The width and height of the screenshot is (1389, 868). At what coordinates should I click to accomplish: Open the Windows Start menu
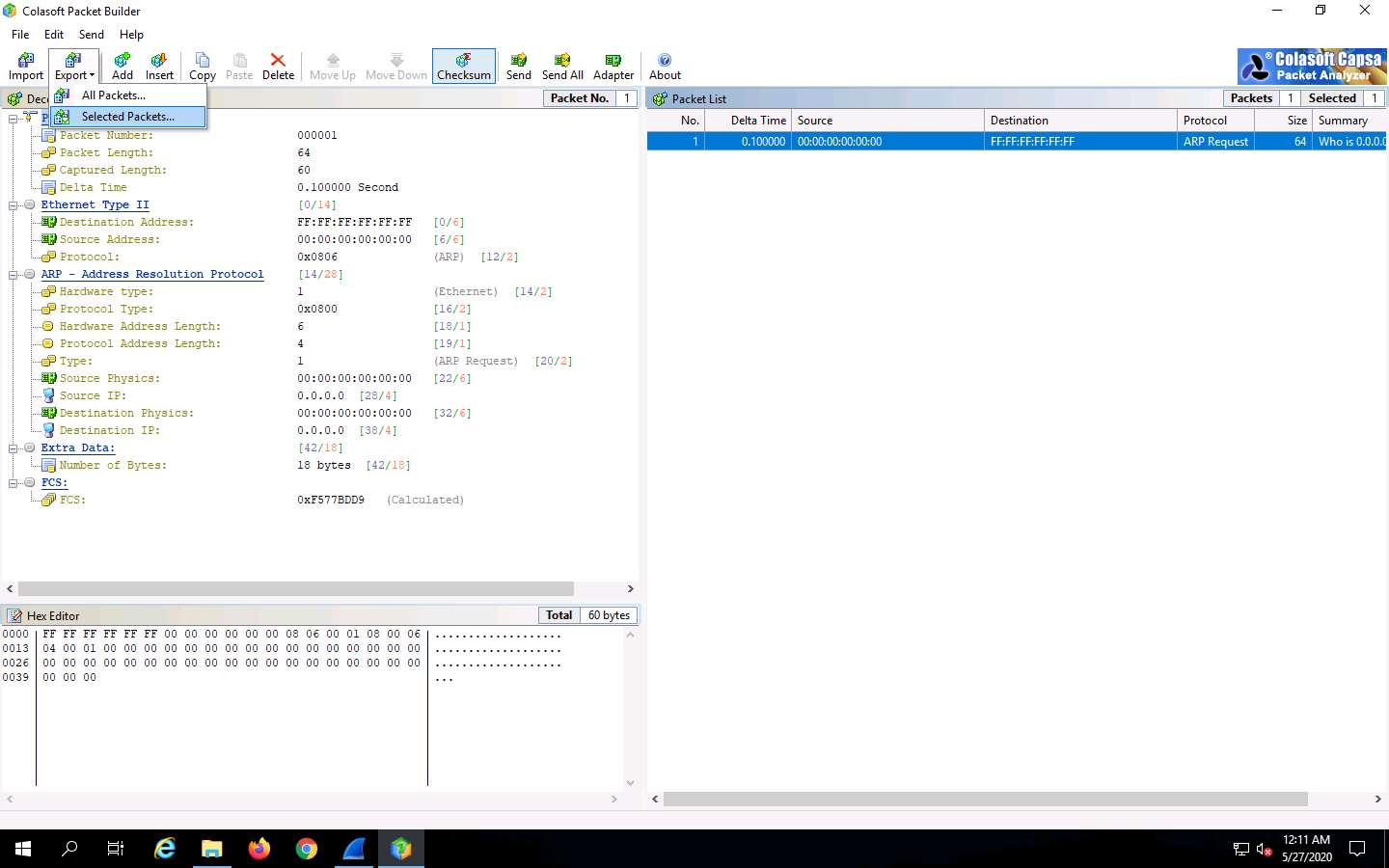pyautogui.click(x=23, y=849)
